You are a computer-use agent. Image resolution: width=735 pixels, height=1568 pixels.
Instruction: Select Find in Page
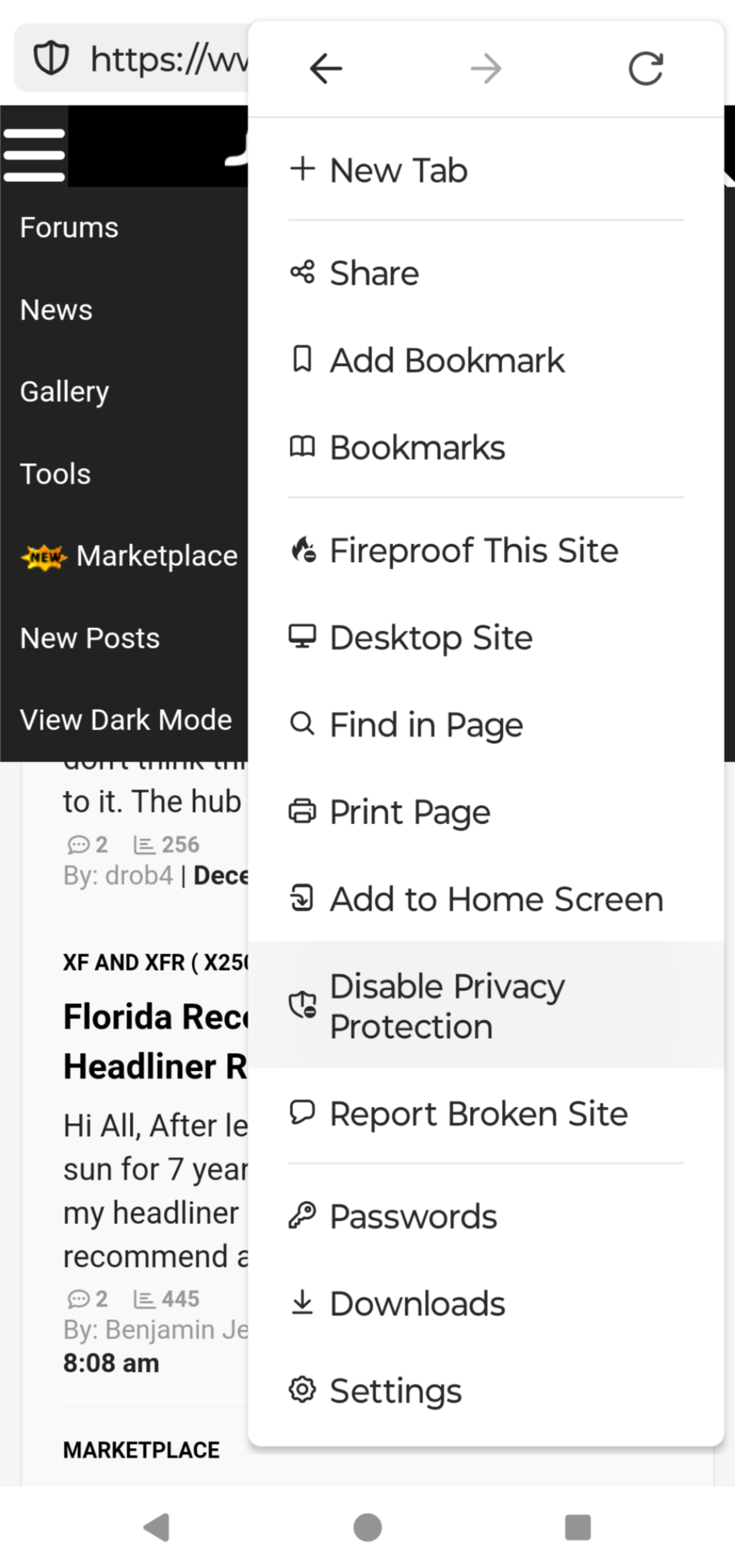tap(486, 724)
